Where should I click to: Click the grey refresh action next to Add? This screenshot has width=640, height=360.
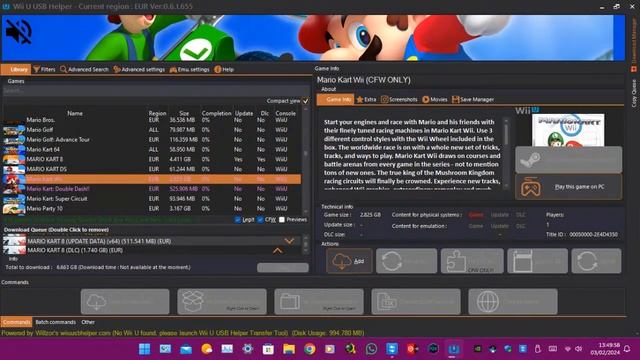pos(406,261)
